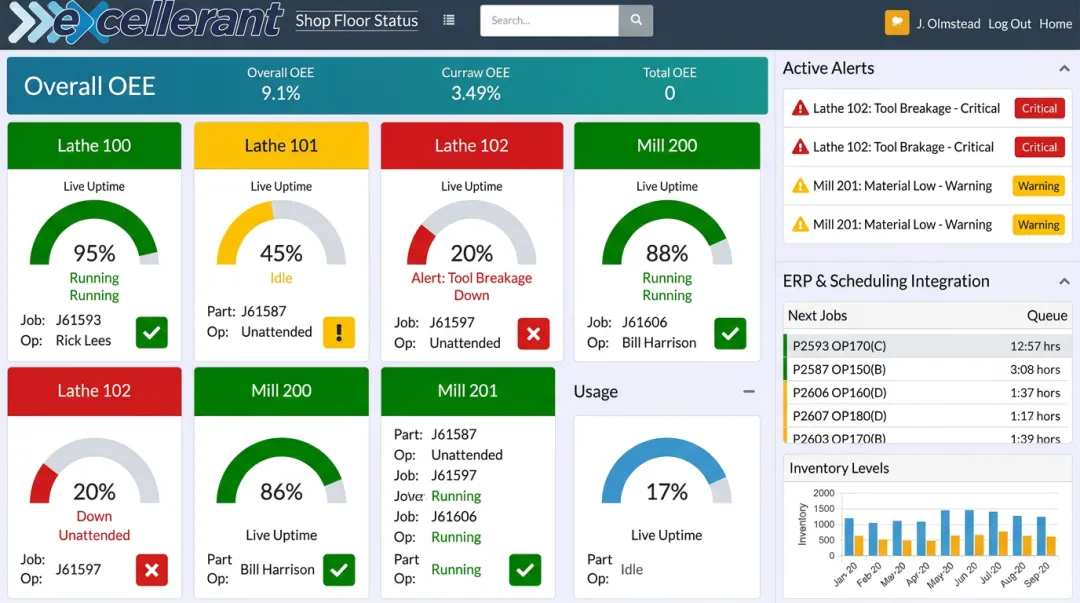Click red triangle icon for Tool Breakage alert

(x=800, y=108)
